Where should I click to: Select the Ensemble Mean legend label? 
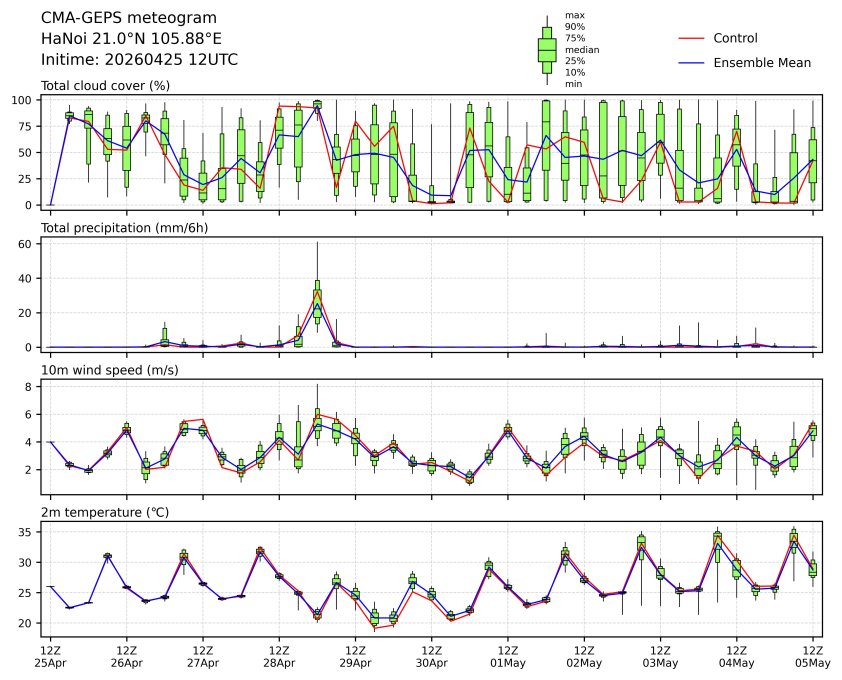click(761, 62)
